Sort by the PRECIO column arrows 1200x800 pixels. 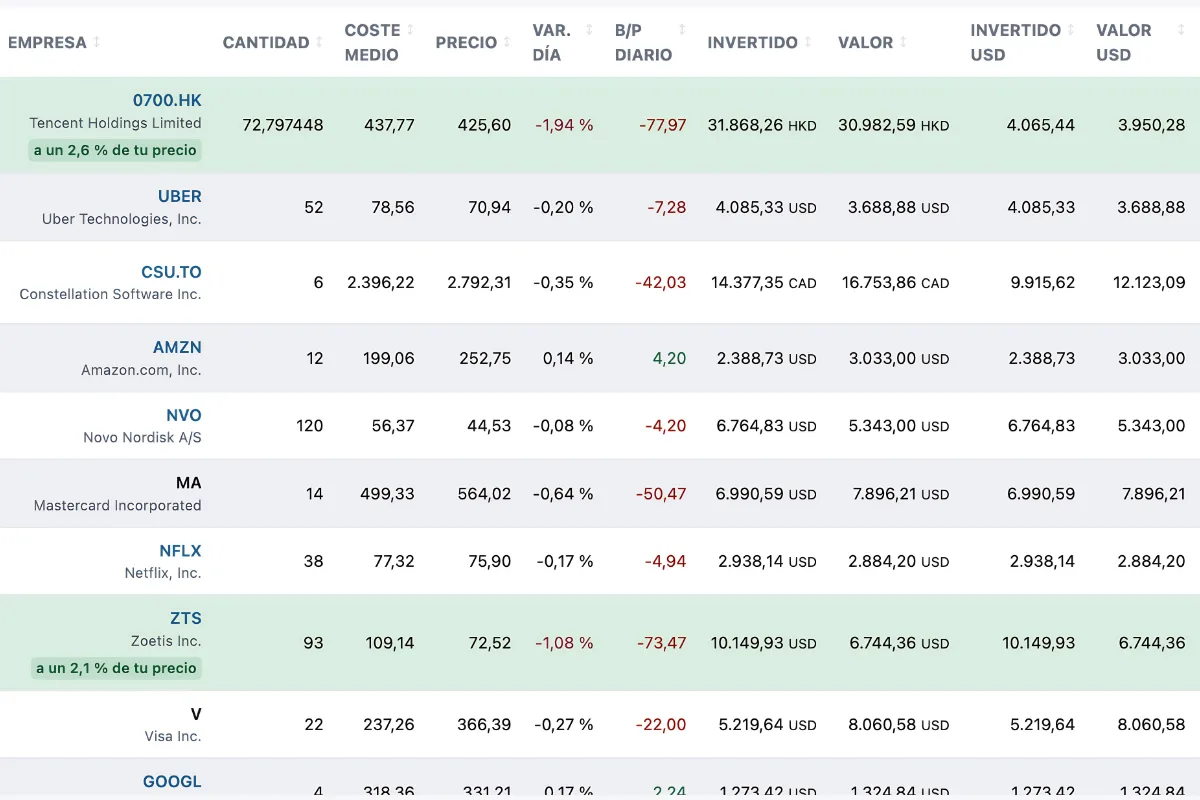(x=506, y=42)
